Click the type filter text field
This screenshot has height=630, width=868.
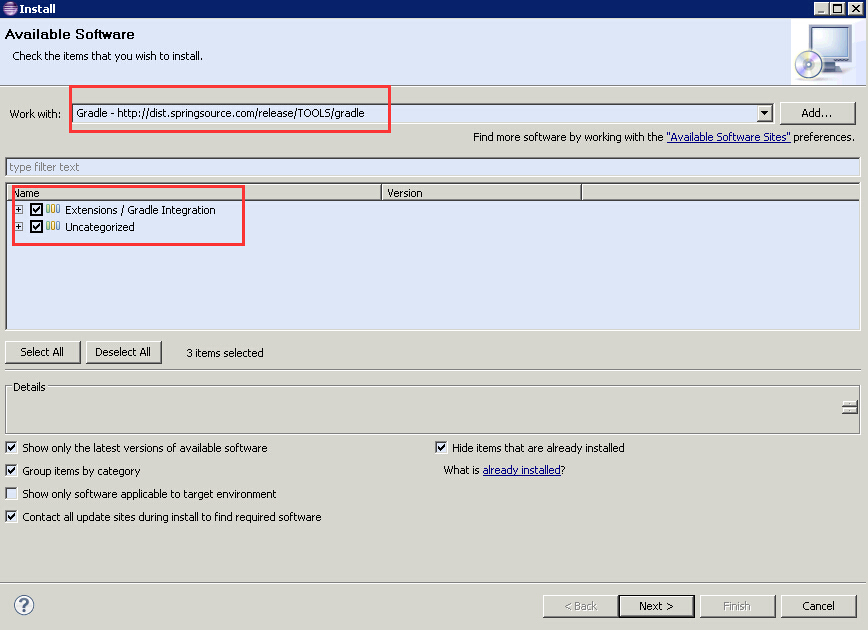pos(432,167)
